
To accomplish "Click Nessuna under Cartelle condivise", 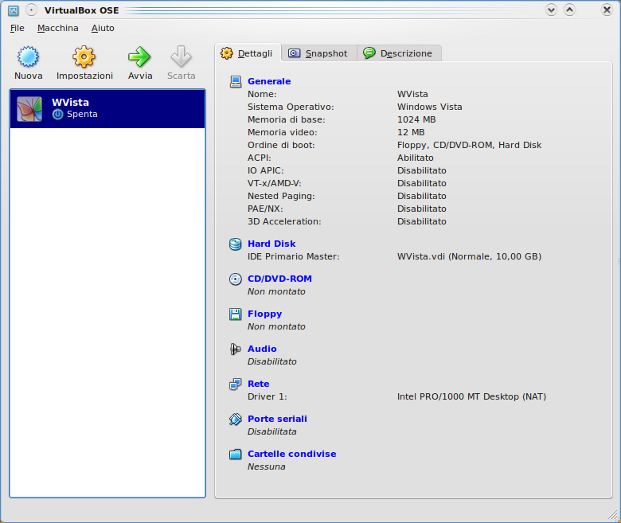I will [267, 467].
